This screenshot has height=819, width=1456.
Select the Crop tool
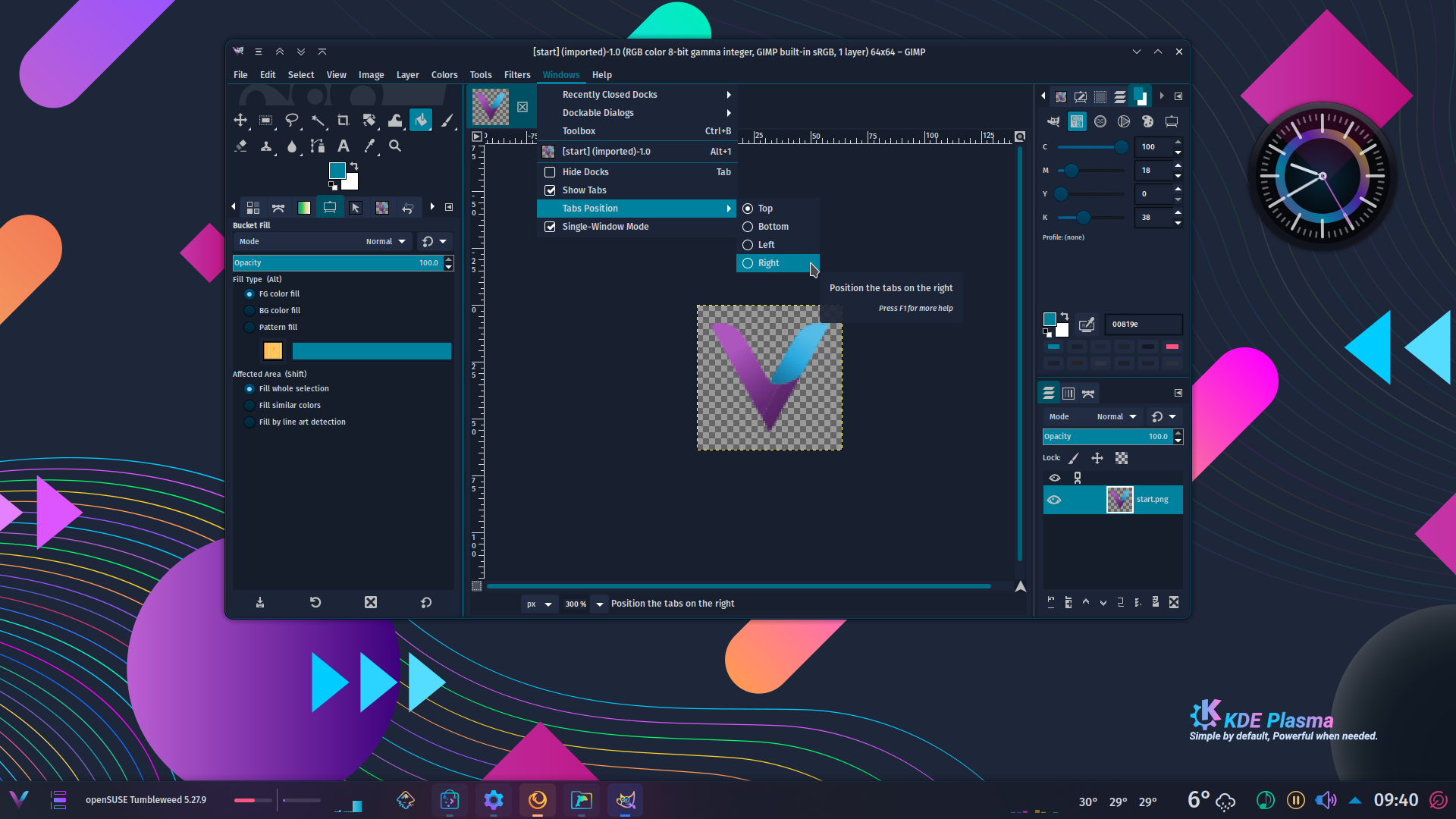click(x=344, y=120)
